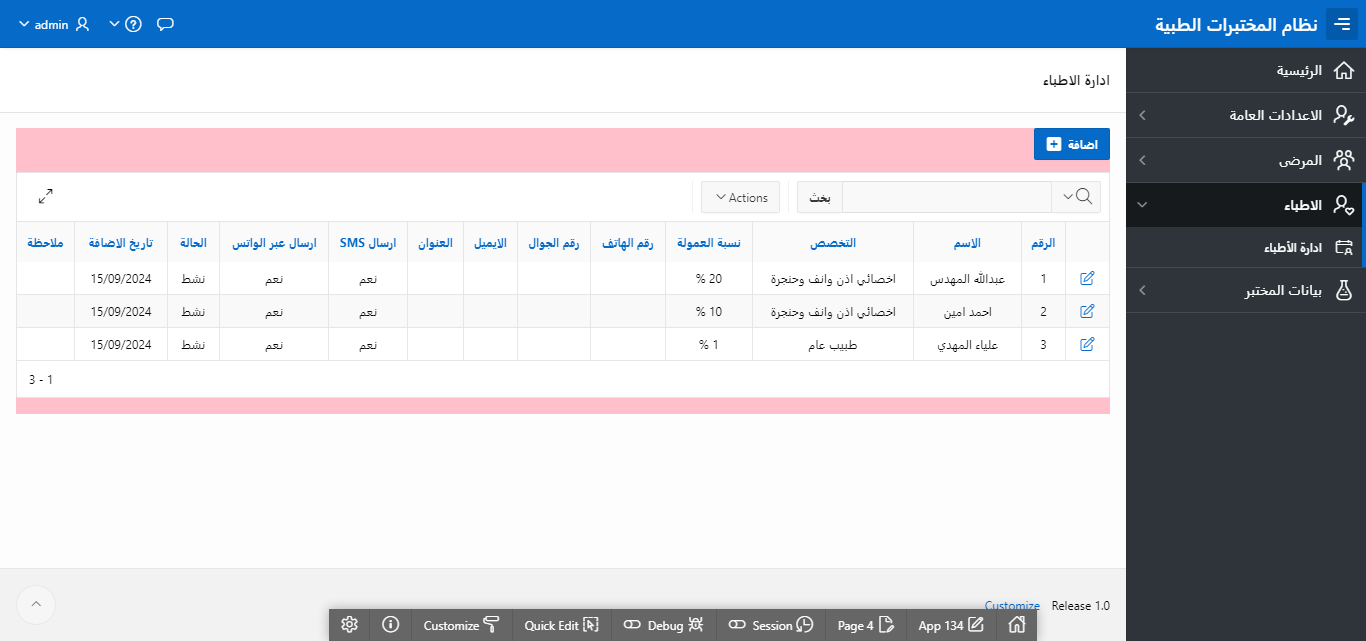Click the Customize footer link

pyautogui.click(x=1012, y=606)
